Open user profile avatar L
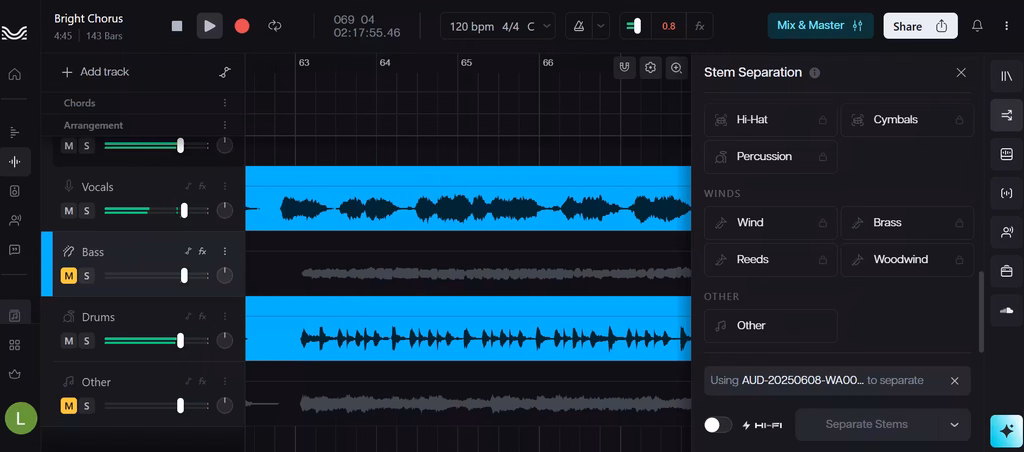 [x=21, y=419]
